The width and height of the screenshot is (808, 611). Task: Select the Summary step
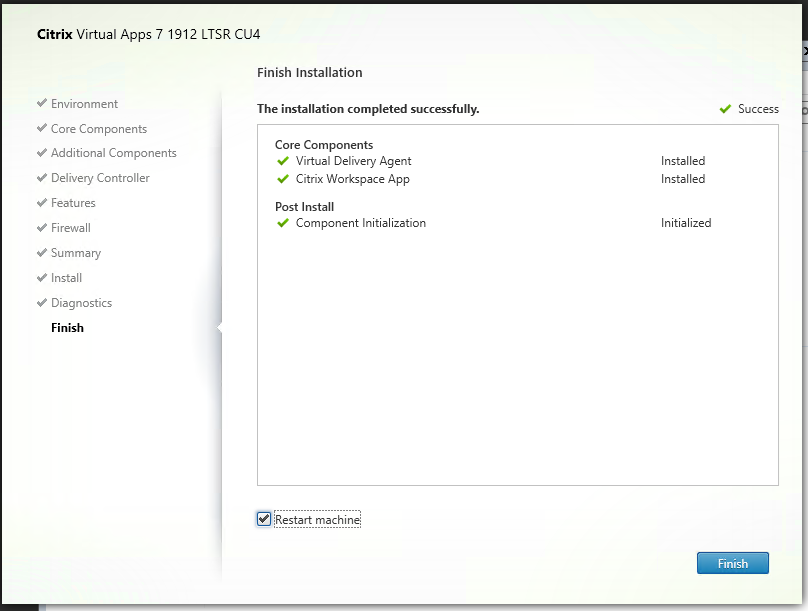75,253
